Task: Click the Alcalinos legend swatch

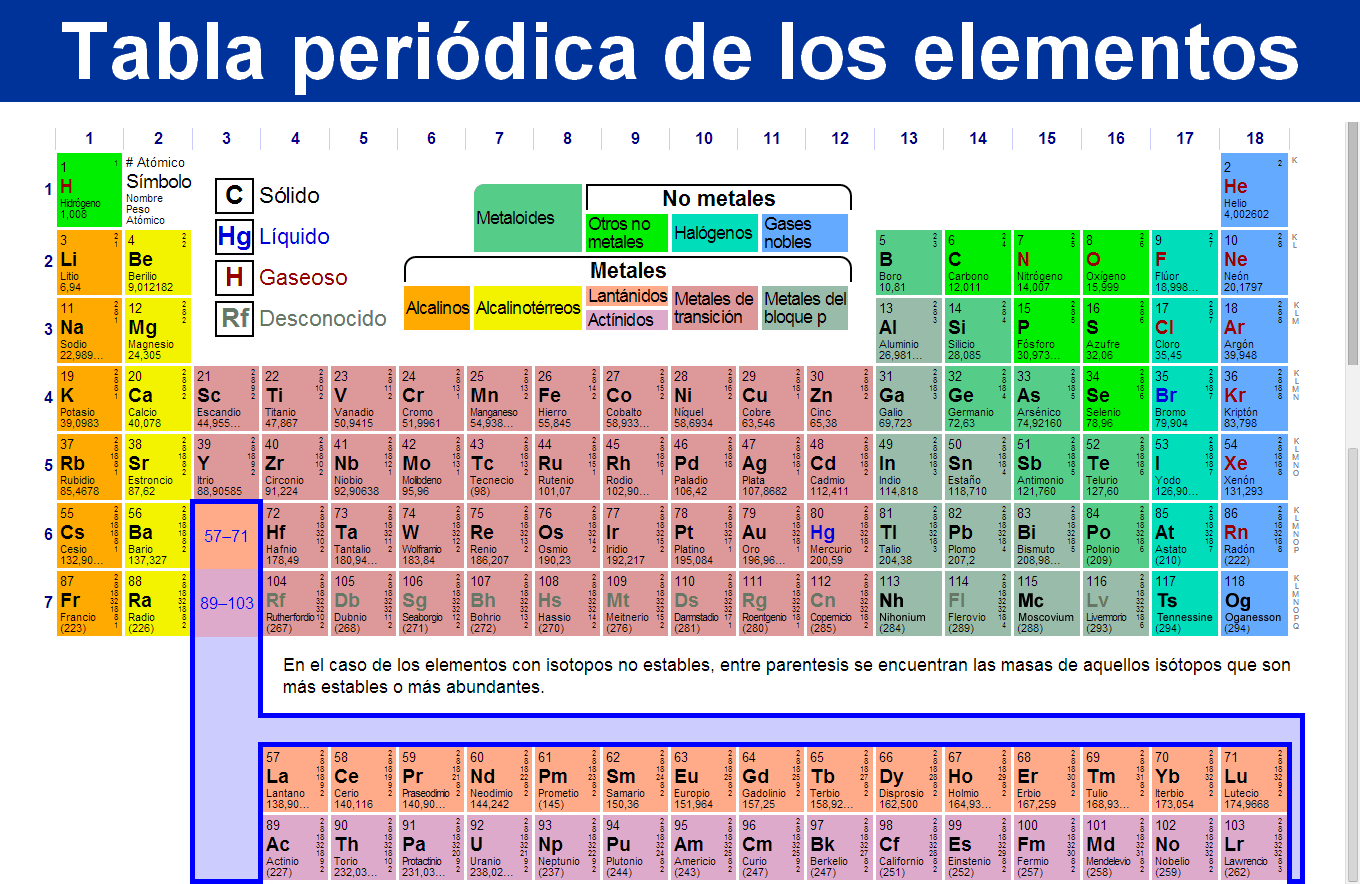Action: pyautogui.click(x=437, y=308)
